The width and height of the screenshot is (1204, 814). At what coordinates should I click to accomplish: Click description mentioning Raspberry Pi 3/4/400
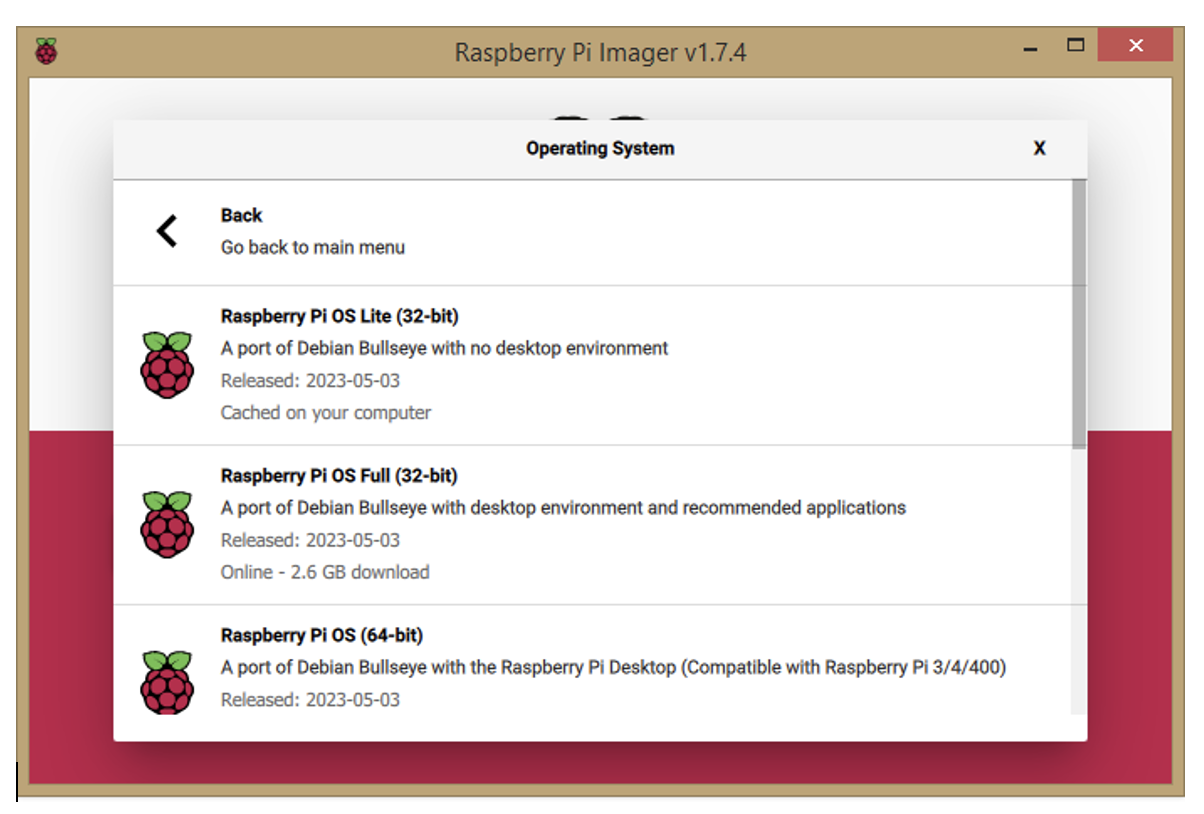tap(613, 667)
